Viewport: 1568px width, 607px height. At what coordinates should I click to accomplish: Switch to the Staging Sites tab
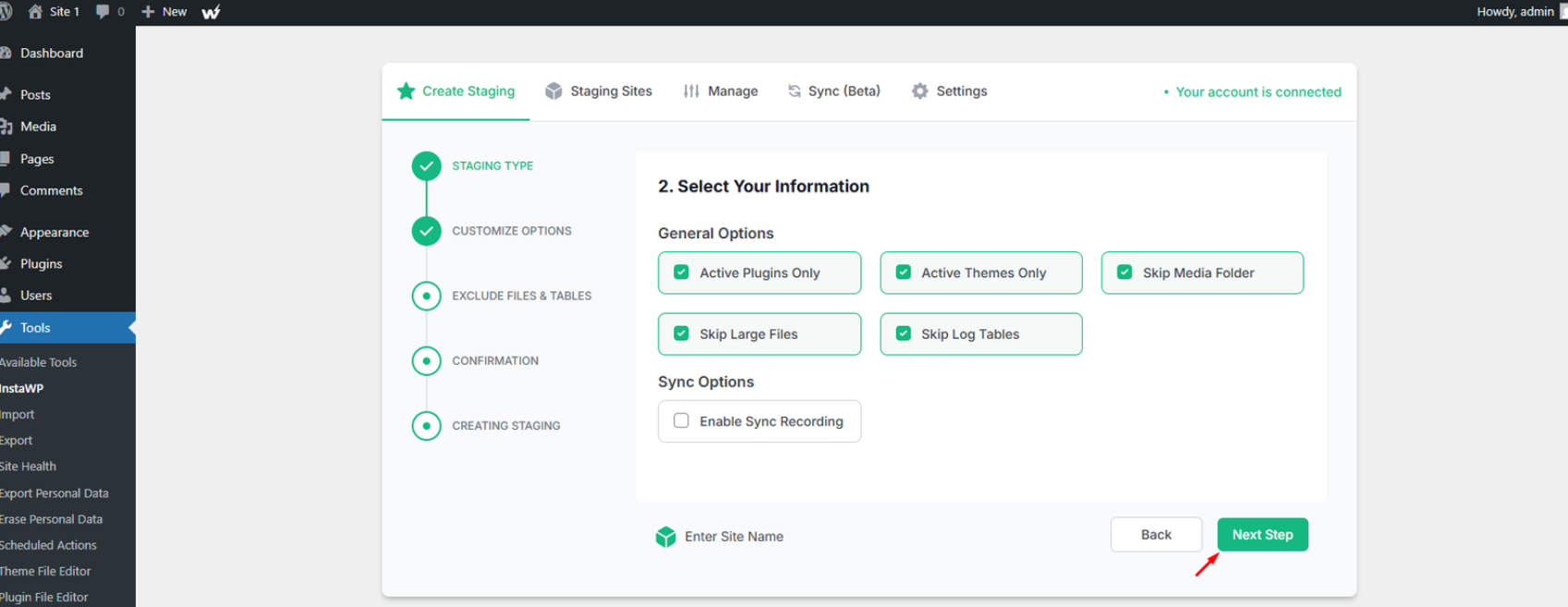pos(599,91)
